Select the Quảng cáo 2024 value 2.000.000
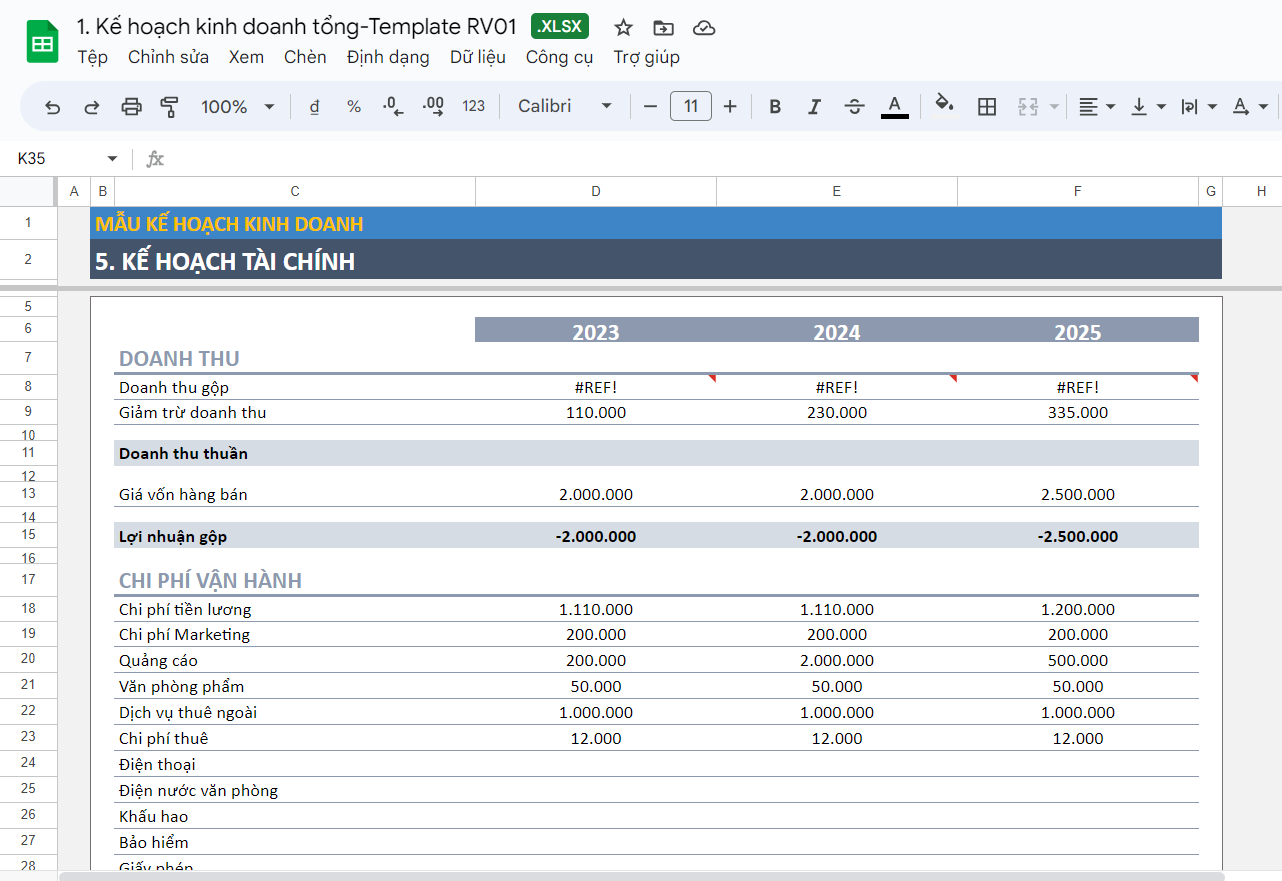The image size is (1282, 881). (x=837, y=661)
